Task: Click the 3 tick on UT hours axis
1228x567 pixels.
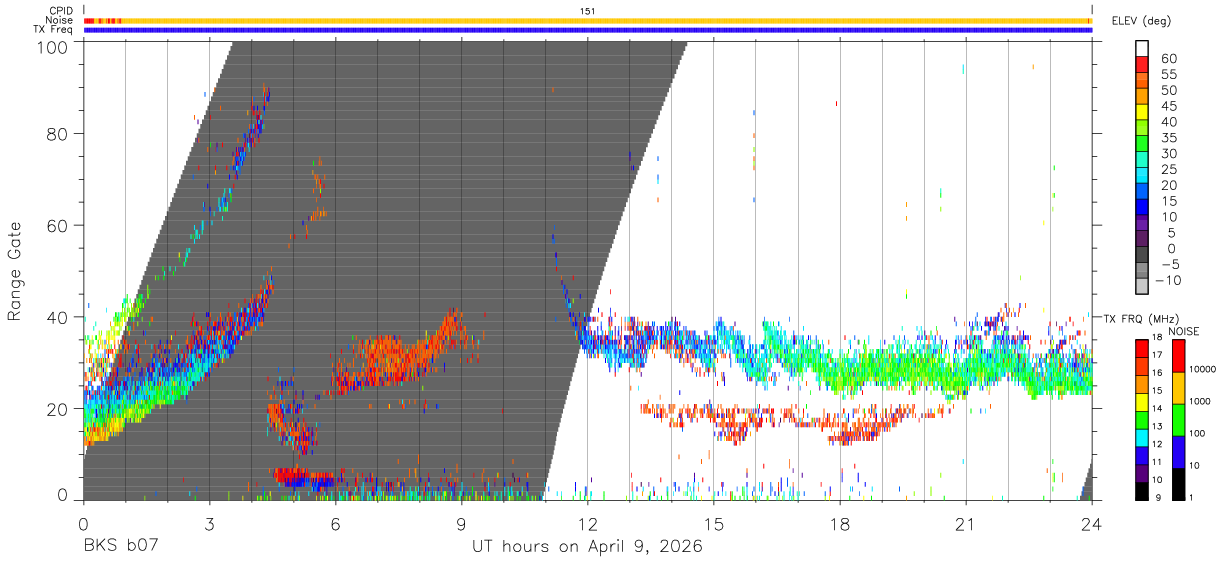Action: click(209, 524)
